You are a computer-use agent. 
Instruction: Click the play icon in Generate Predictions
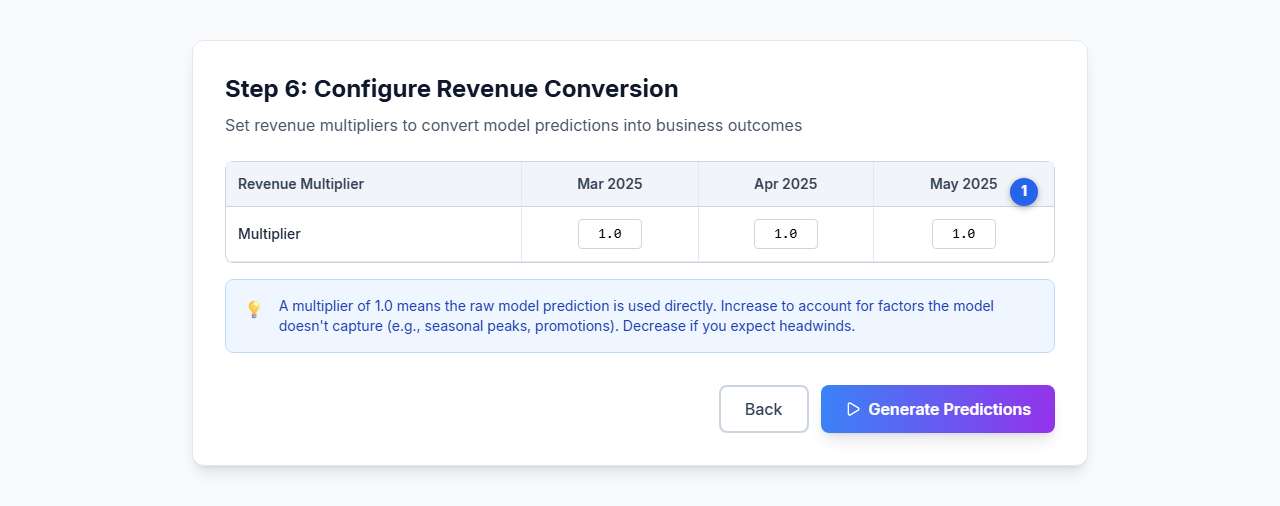point(853,409)
